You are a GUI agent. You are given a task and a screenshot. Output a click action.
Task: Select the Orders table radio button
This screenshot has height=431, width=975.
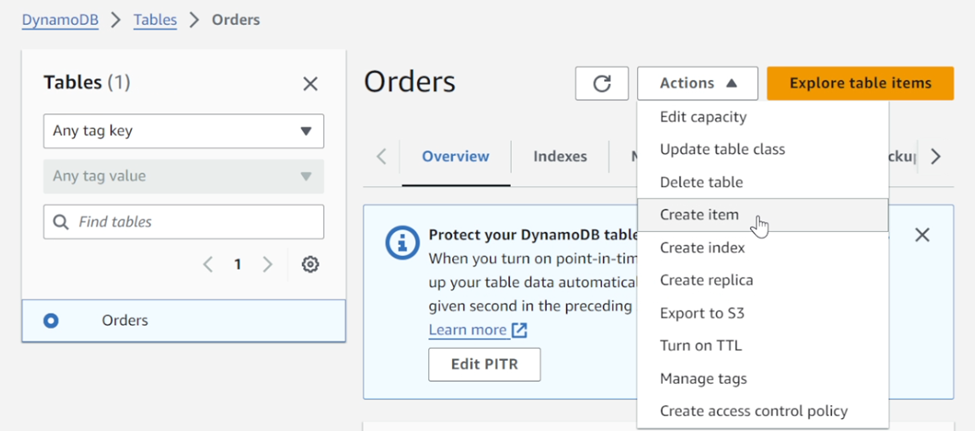click(51, 321)
